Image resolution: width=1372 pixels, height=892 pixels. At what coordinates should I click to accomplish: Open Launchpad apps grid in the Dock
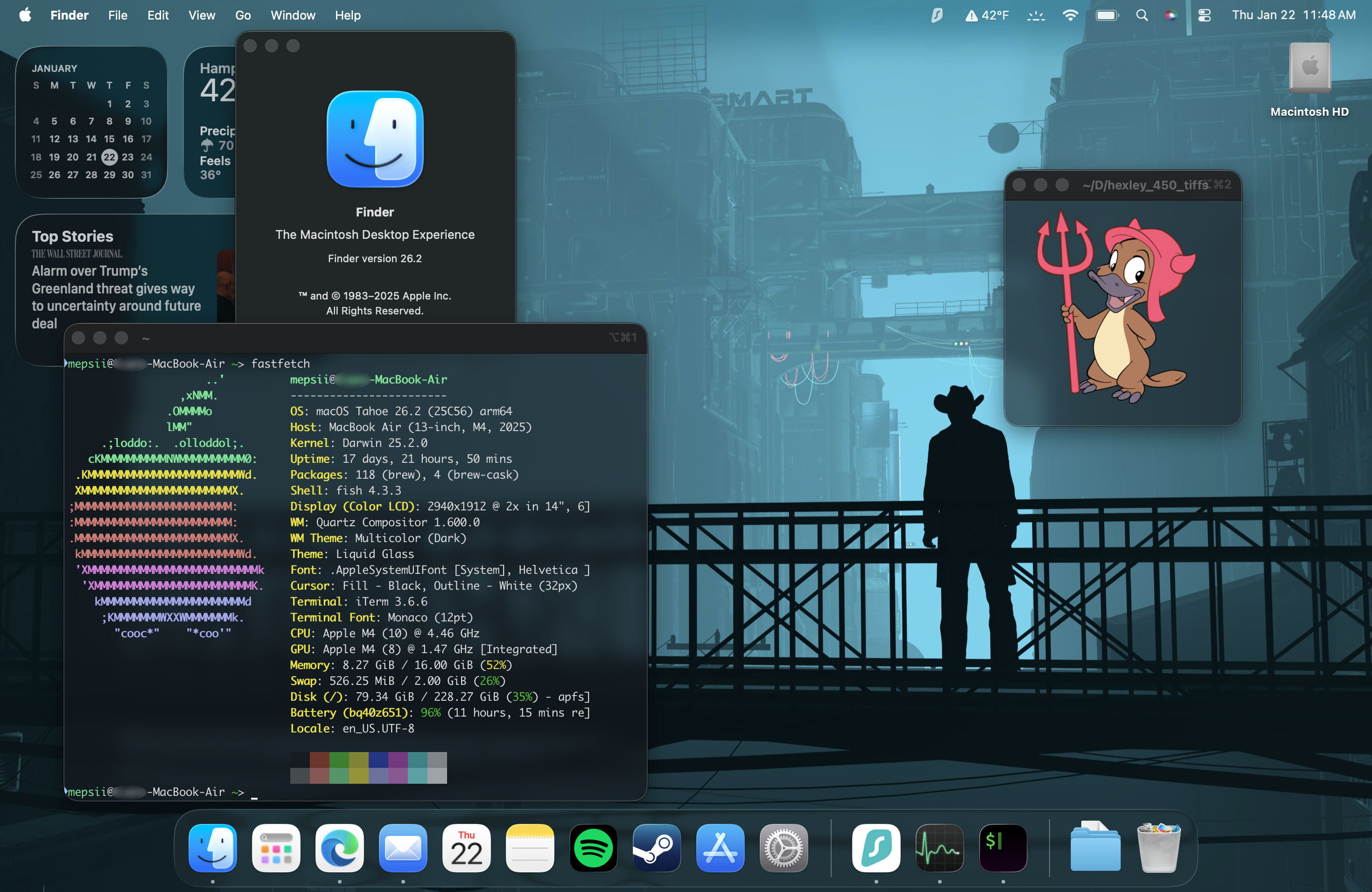(x=276, y=848)
